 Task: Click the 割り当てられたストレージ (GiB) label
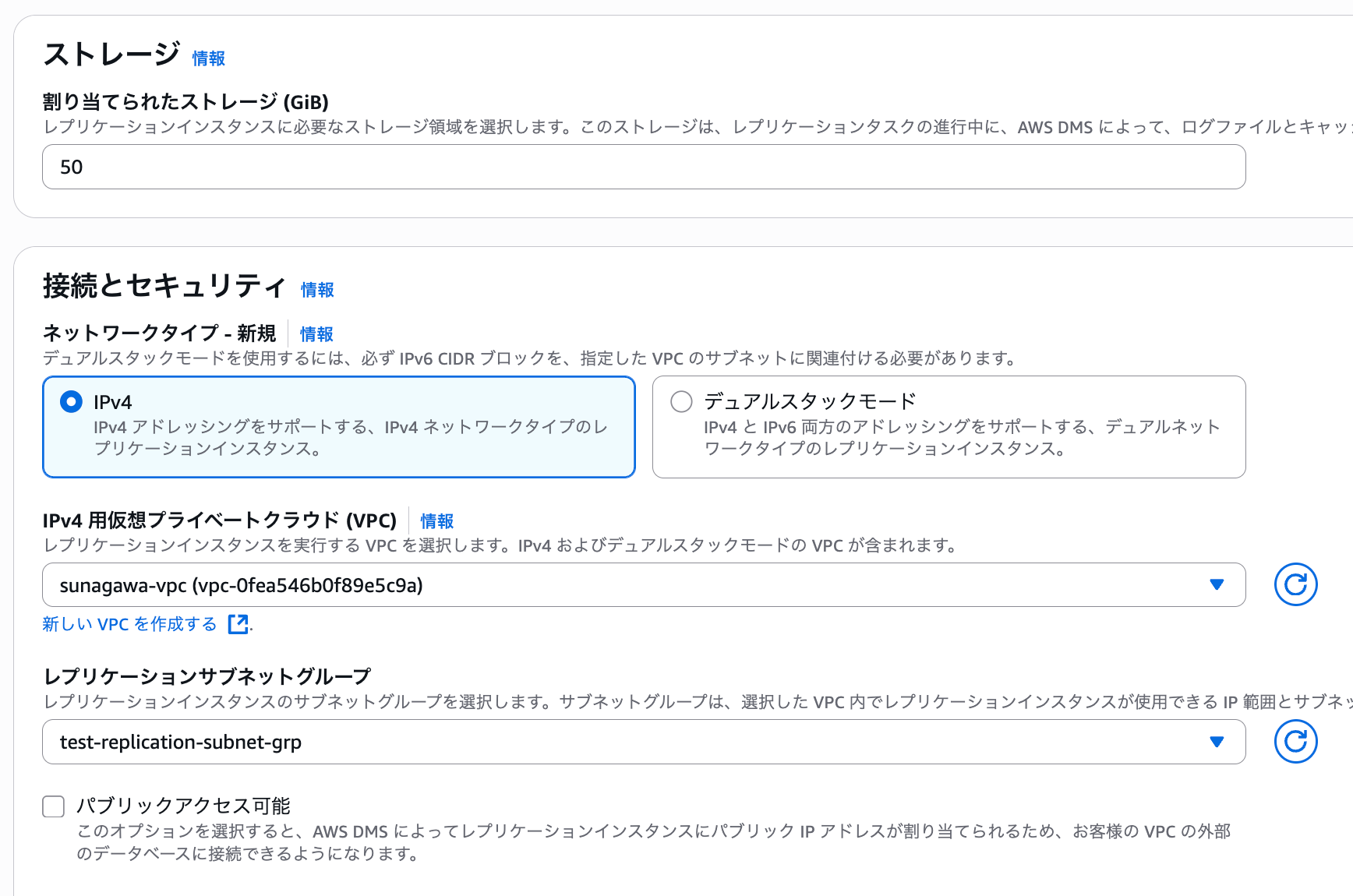tap(185, 102)
